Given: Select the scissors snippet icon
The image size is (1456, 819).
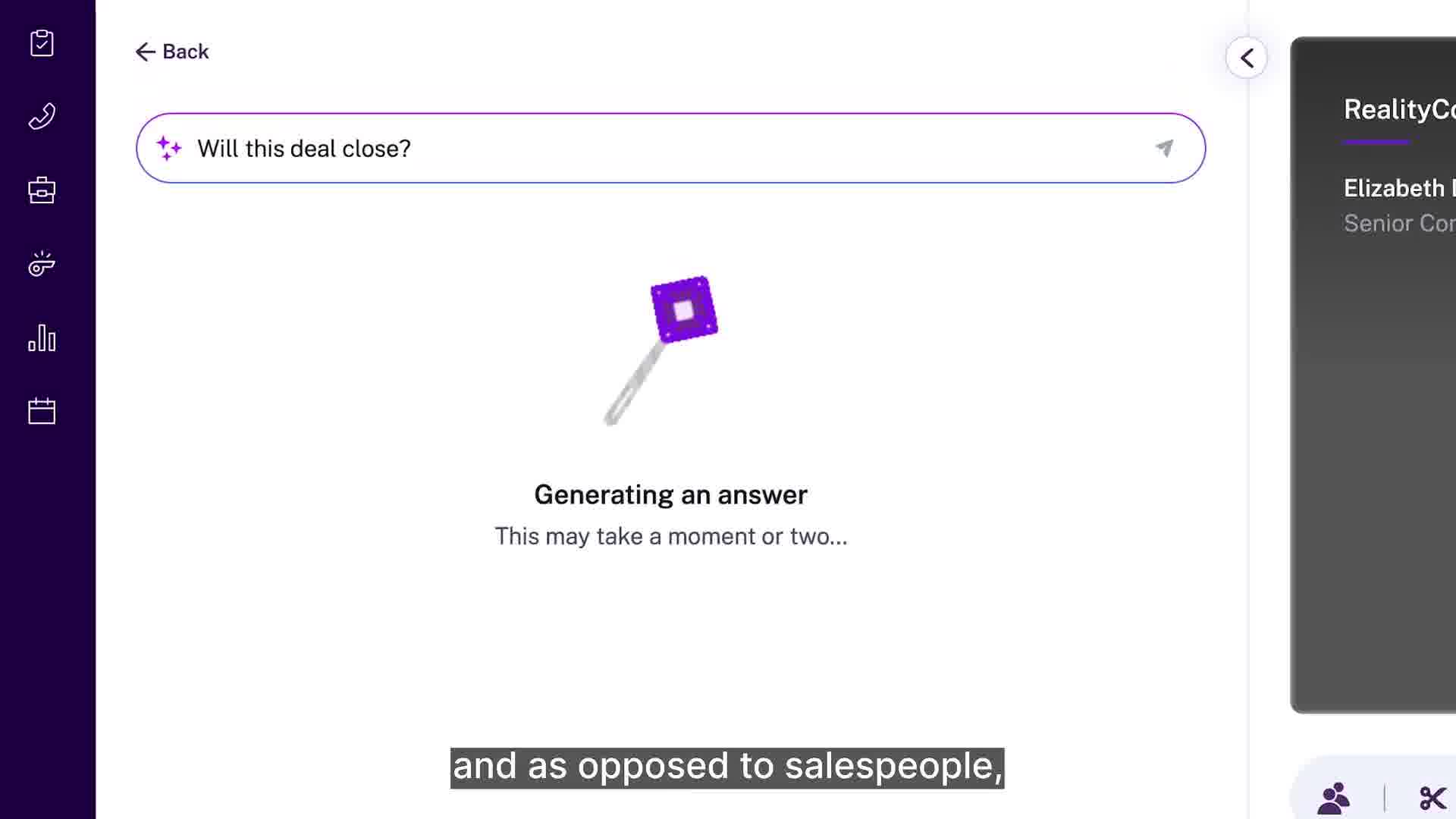Looking at the screenshot, I should click(x=1432, y=799).
